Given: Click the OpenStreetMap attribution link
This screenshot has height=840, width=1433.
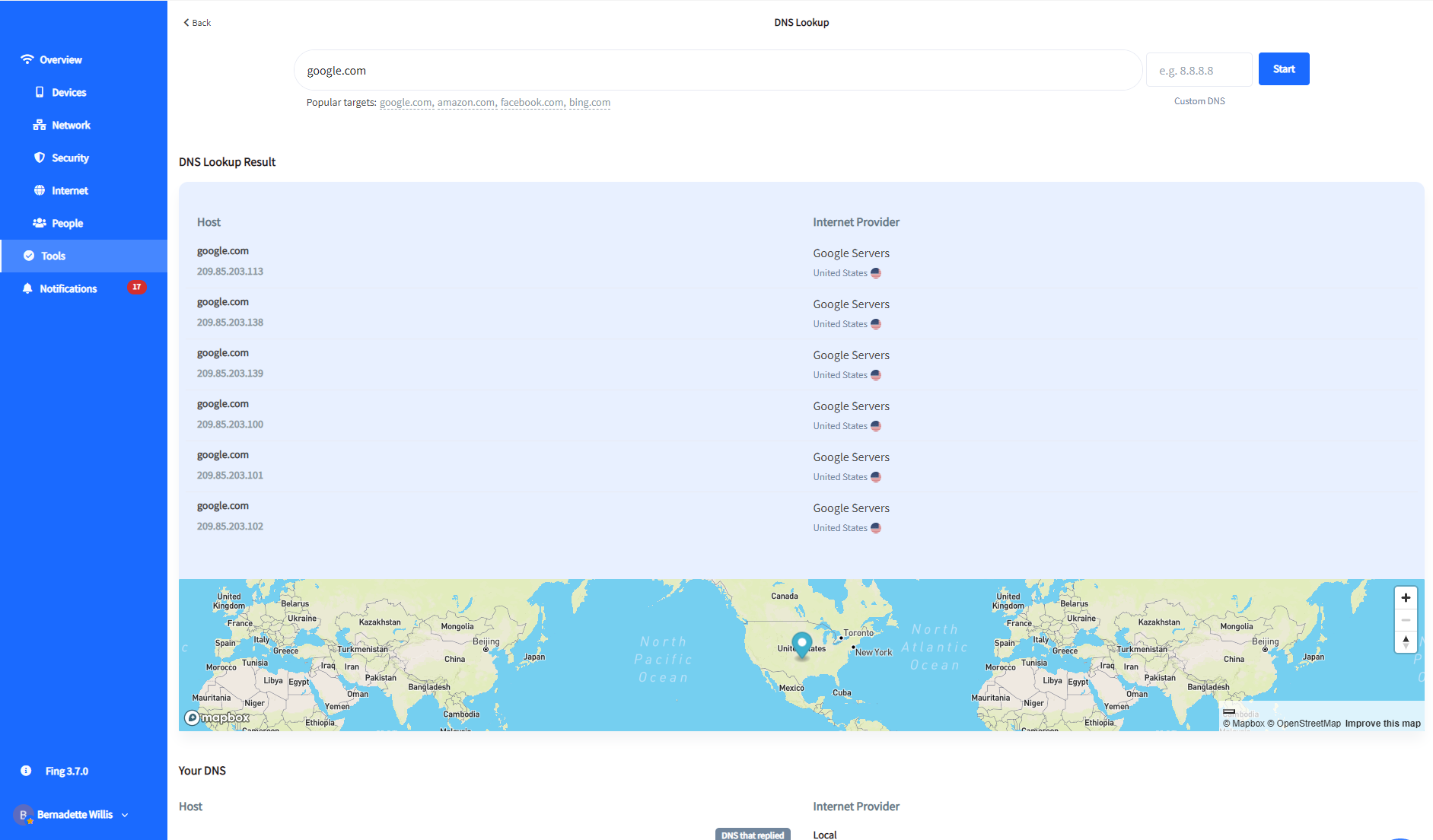Looking at the screenshot, I should [1304, 724].
